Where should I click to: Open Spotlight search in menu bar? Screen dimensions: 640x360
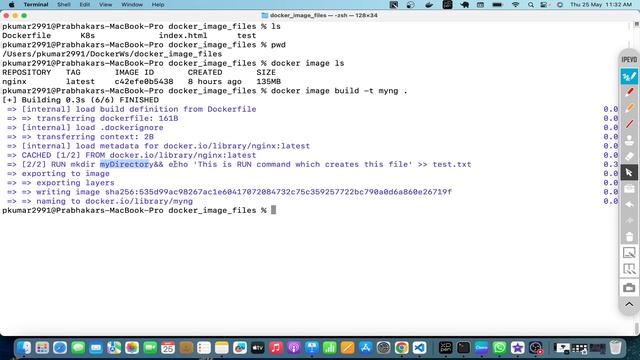coord(530,4)
